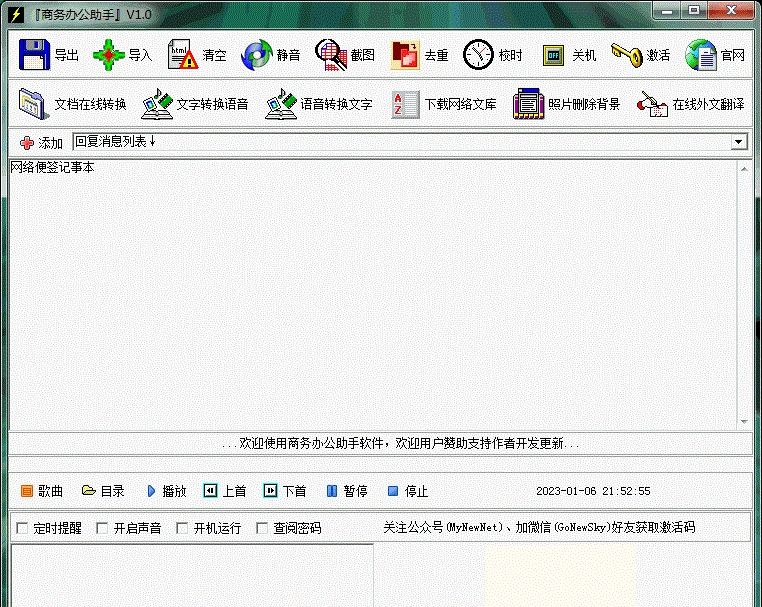Click the 清空 html warning icon
The image size is (762, 607).
pos(182,55)
